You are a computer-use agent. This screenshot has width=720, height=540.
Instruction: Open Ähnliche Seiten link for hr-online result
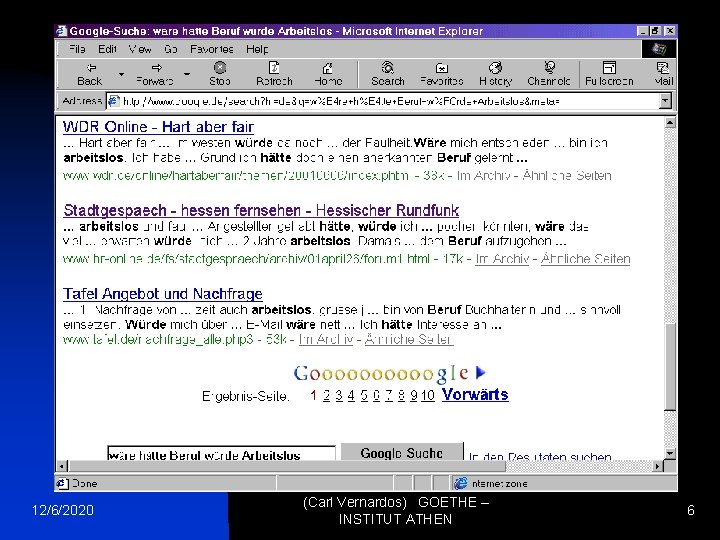click(585, 259)
